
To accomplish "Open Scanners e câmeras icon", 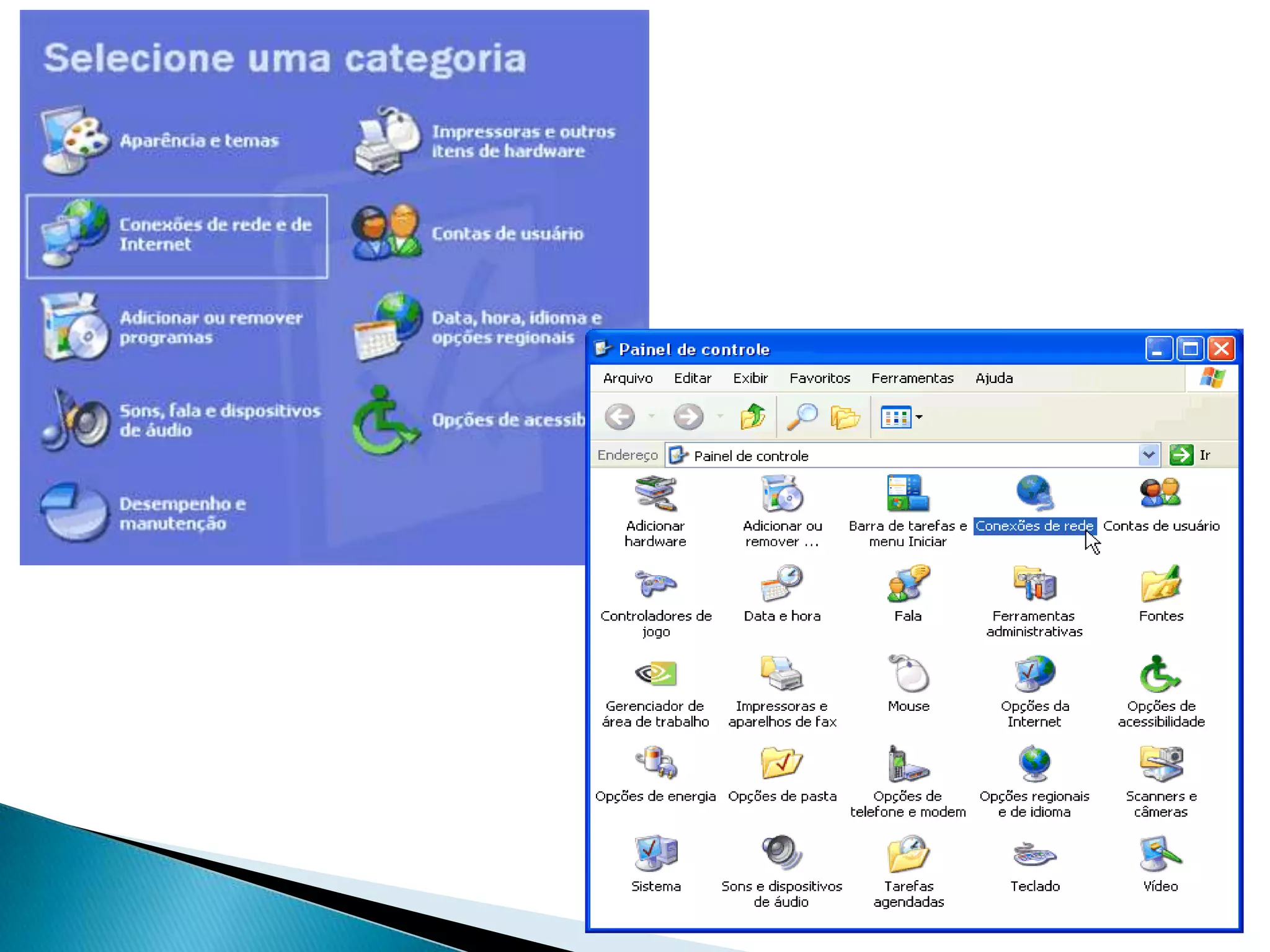I will pos(1160,764).
